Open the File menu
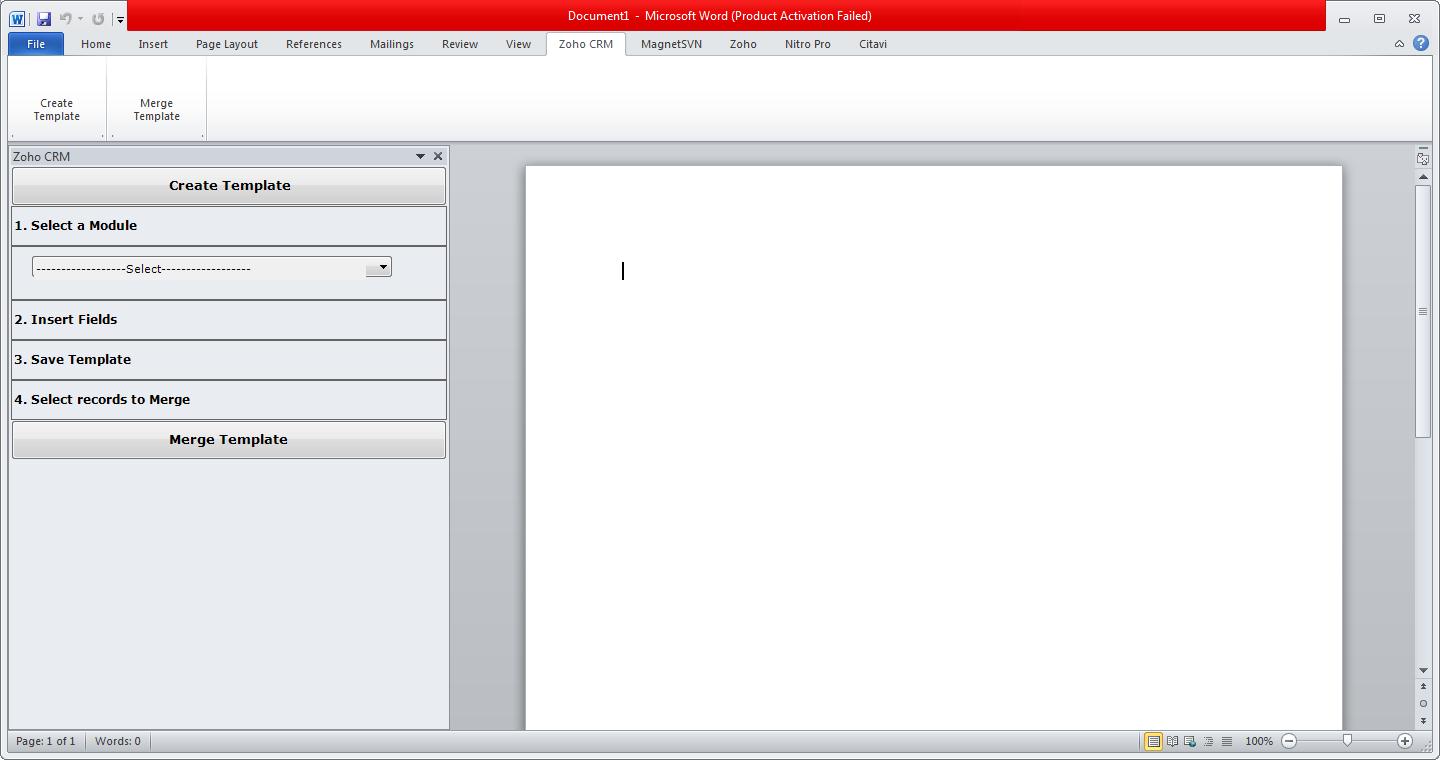The image size is (1440, 760). (35, 44)
